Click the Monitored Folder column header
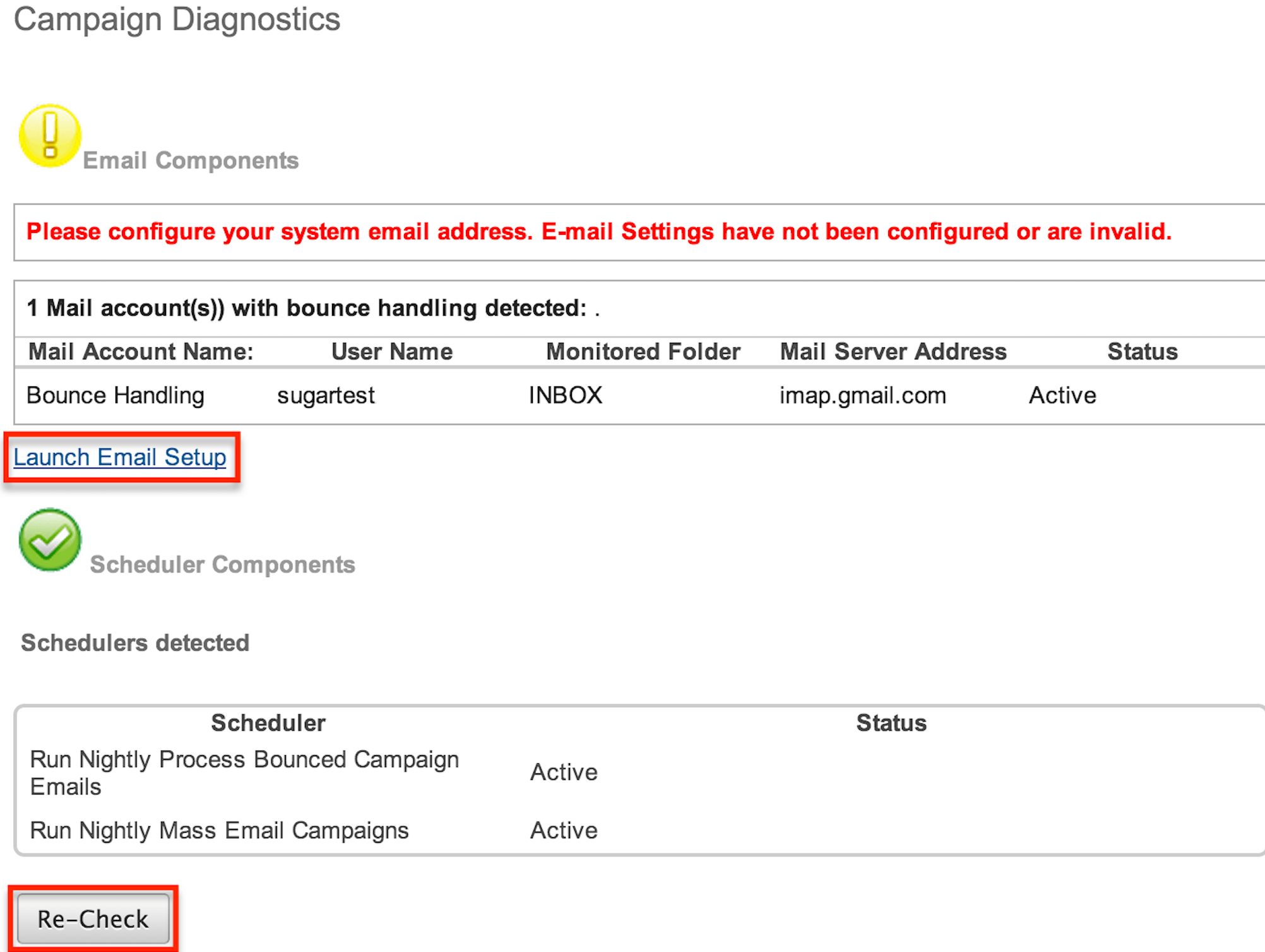Screen dimensions: 1265x952 point(643,352)
